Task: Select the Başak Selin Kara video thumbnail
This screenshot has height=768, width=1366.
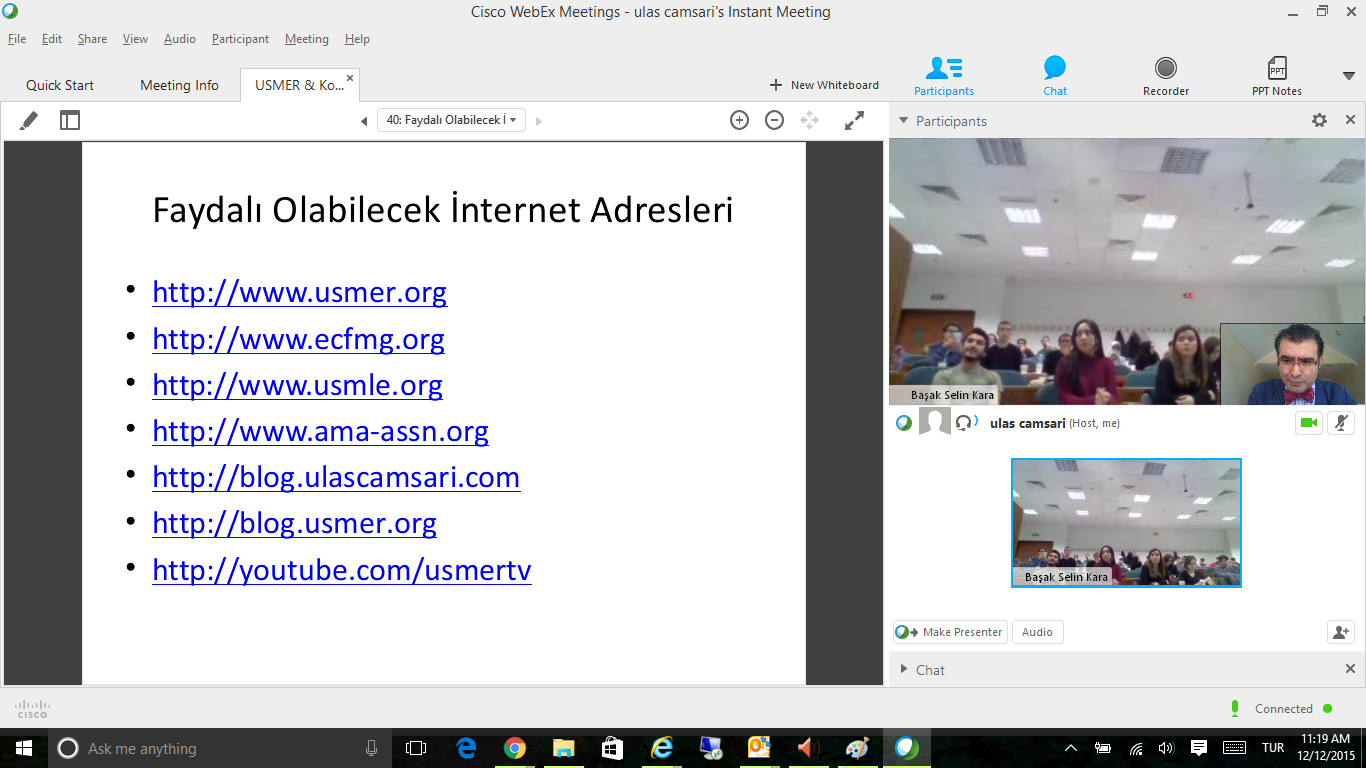Action: coord(1126,523)
